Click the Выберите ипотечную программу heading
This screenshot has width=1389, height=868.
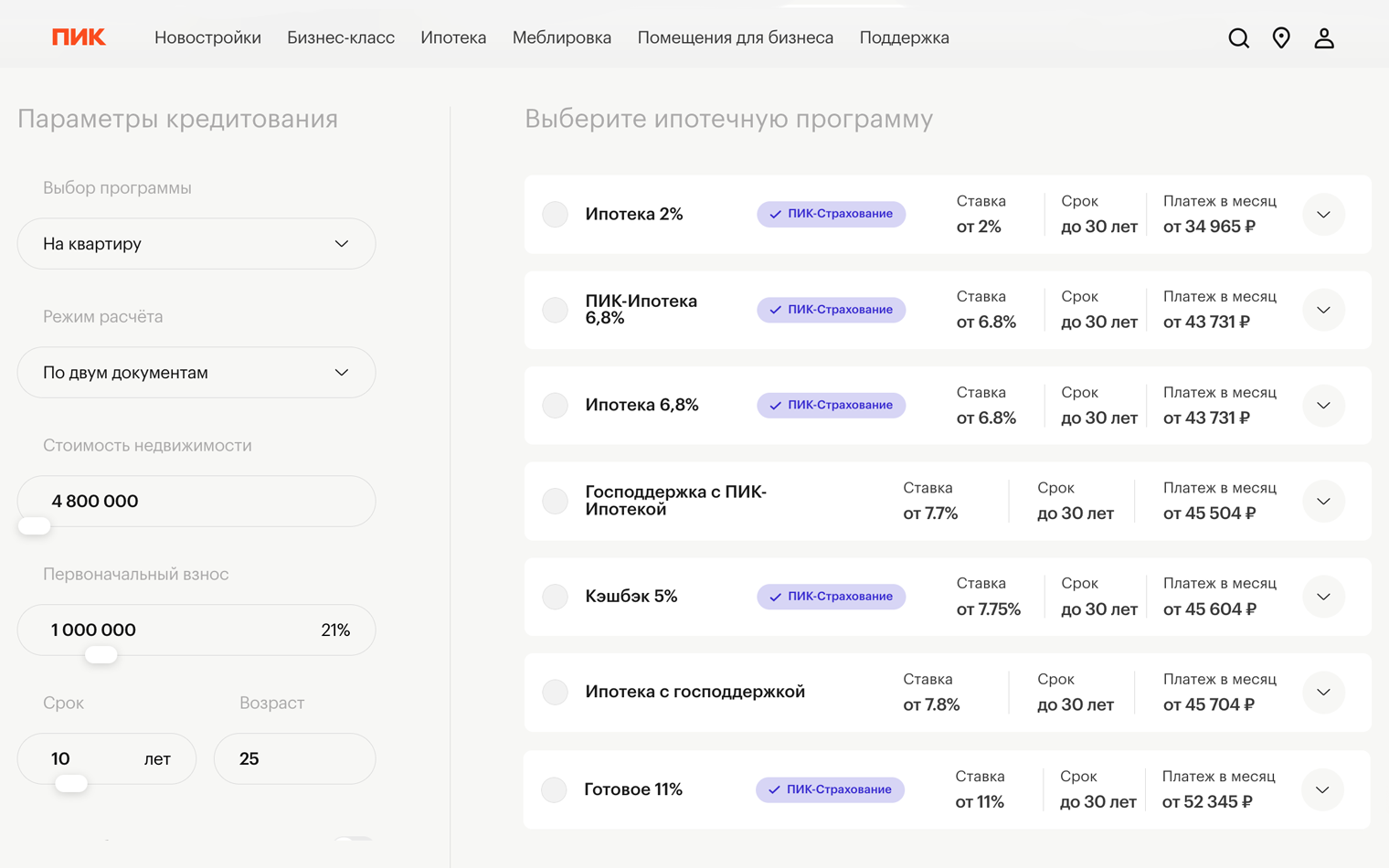coord(729,119)
